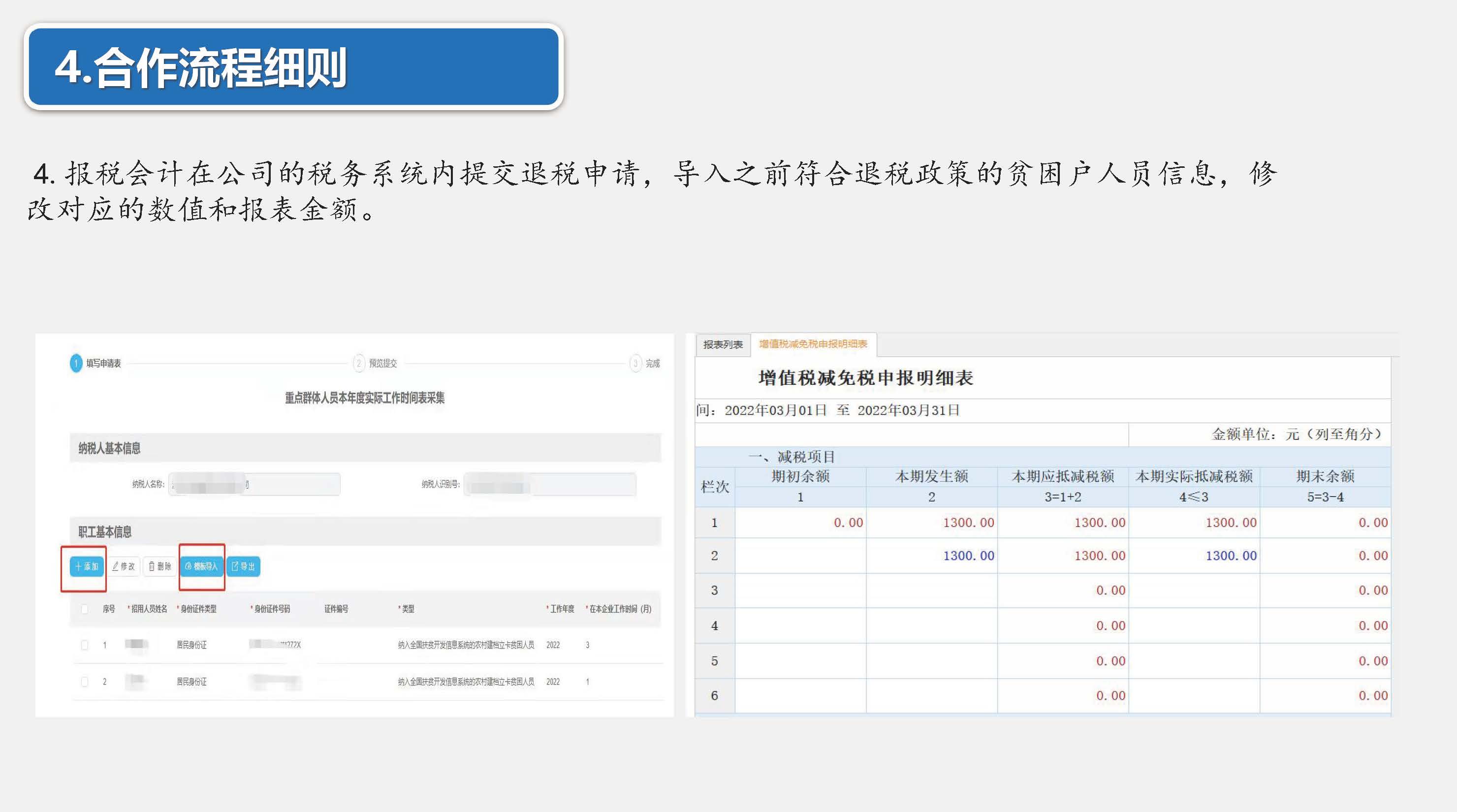Click the 证件编号 column header
Screen dimensions: 1457x812
[x=336, y=609]
